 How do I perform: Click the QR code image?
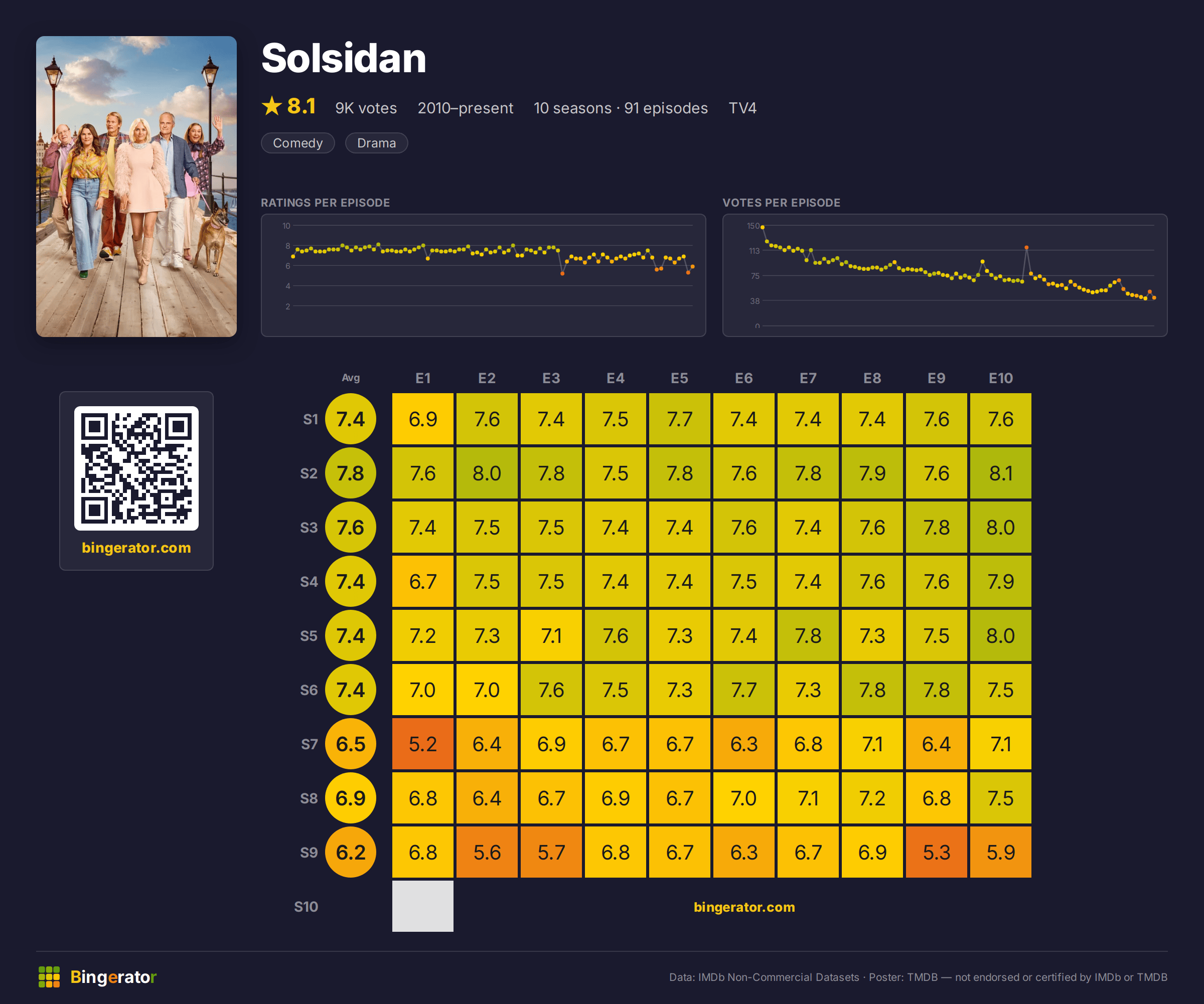[x=136, y=468]
